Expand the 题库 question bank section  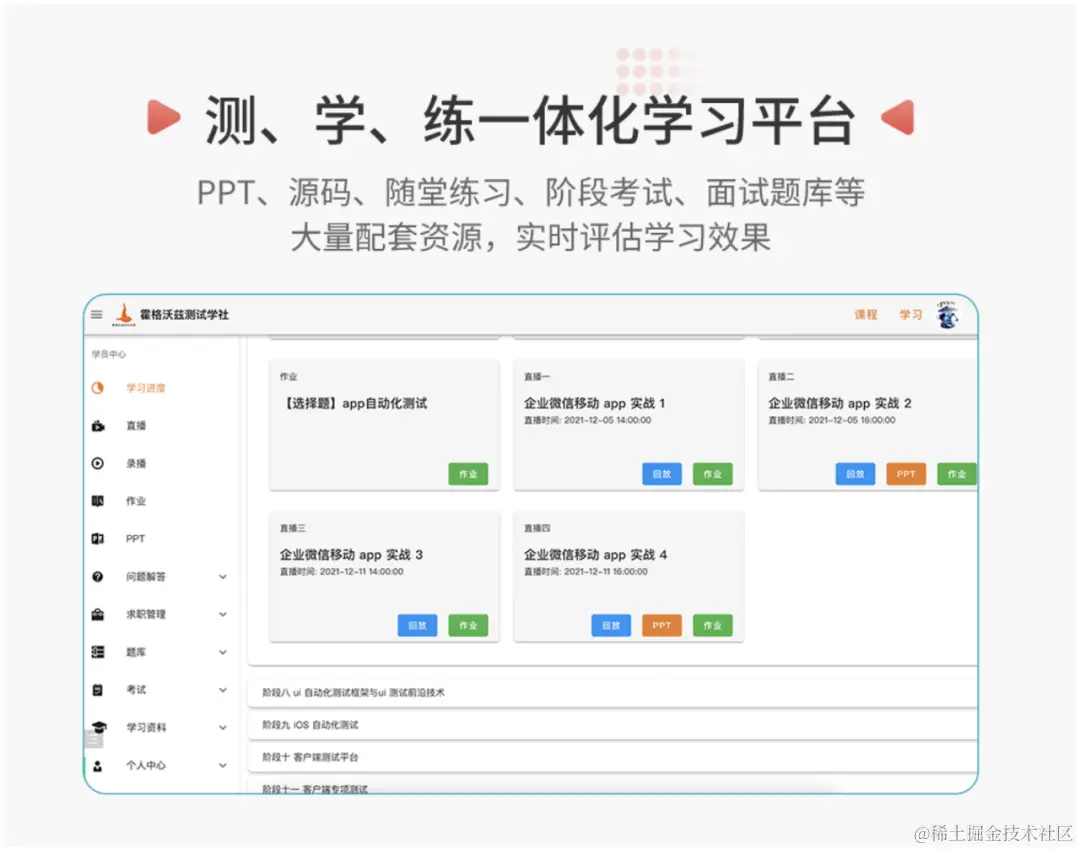tap(222, 652)
